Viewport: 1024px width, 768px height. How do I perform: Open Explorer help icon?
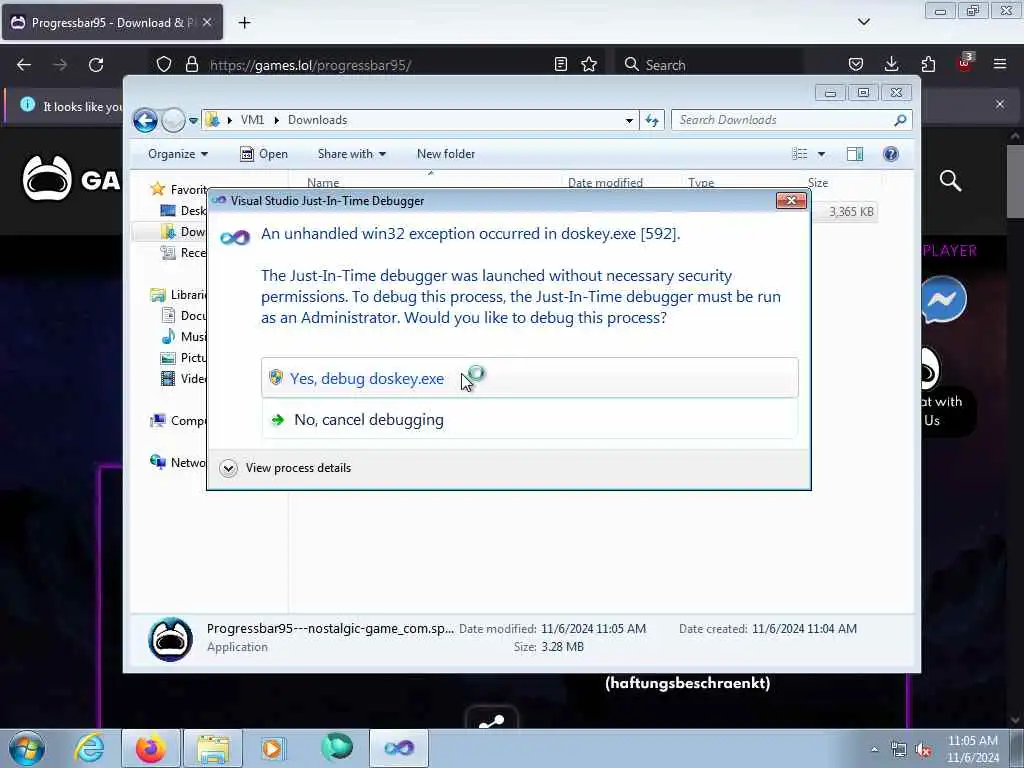click(891, 154)
